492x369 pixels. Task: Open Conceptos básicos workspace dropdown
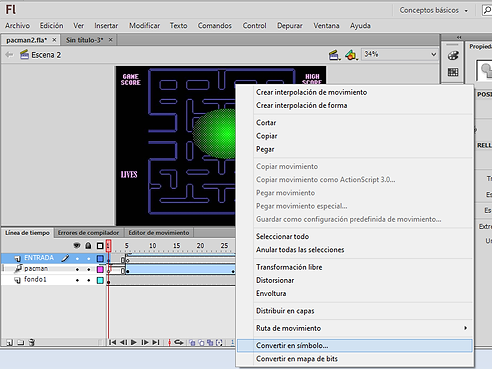point(434,10)
